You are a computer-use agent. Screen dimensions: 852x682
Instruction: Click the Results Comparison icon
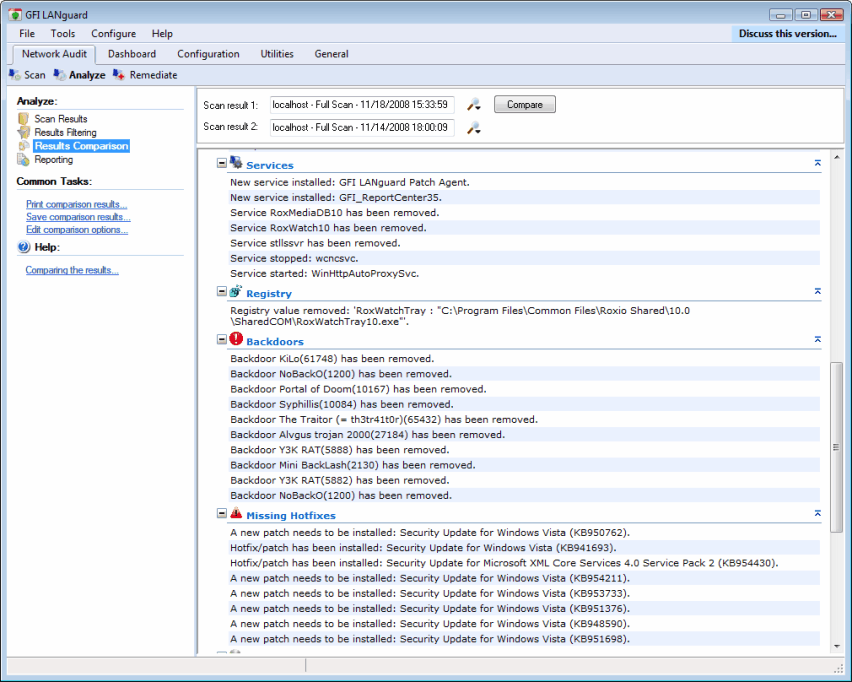[x=23, y=146]
